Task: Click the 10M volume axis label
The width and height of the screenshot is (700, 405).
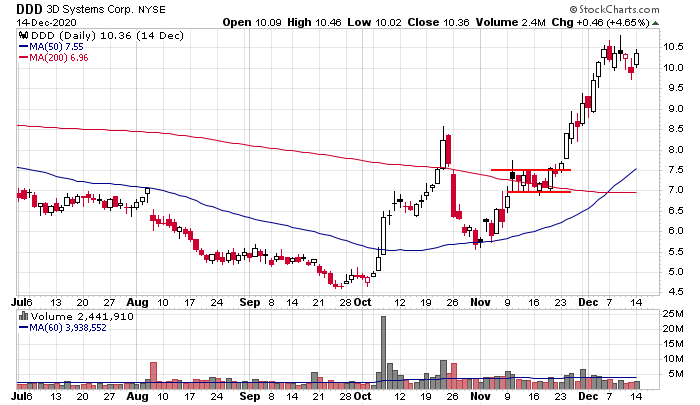Action: [673, 359]
